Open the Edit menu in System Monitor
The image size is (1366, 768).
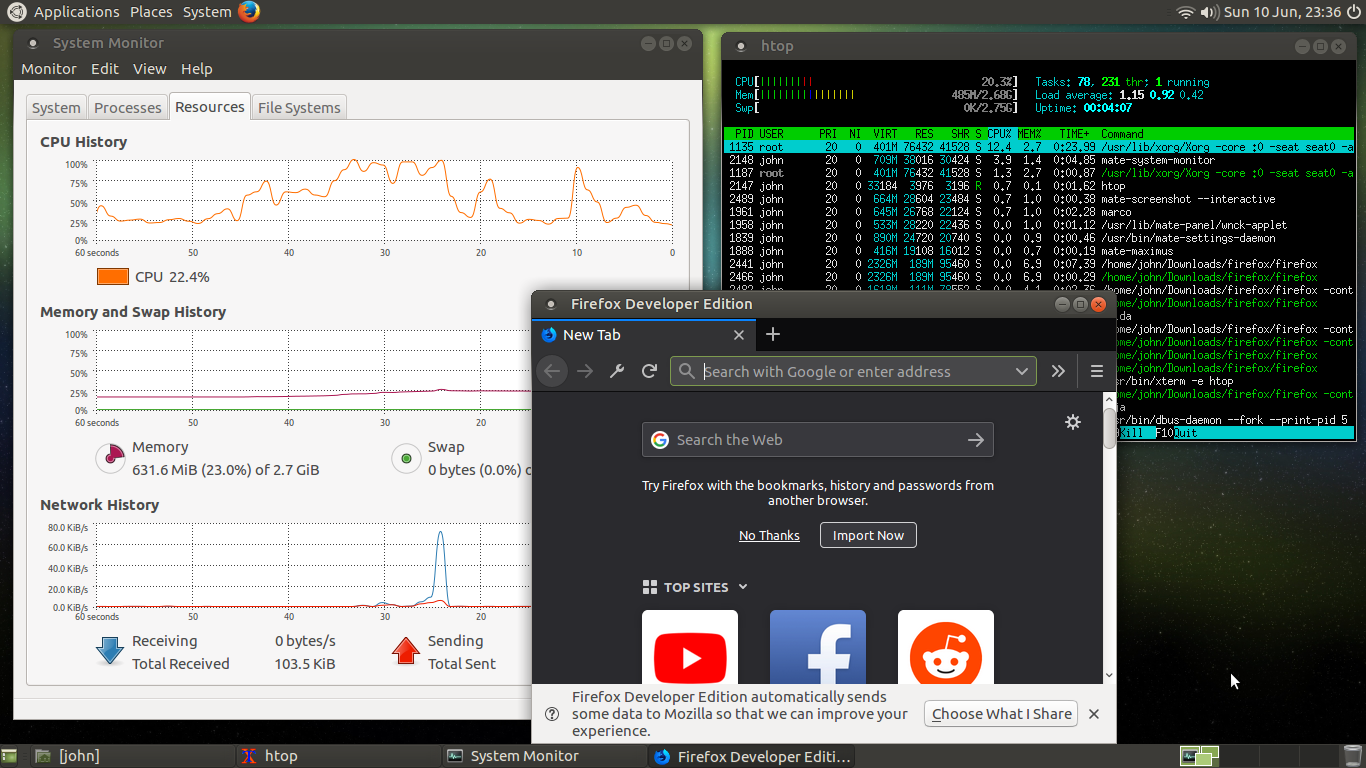point(105,69)
